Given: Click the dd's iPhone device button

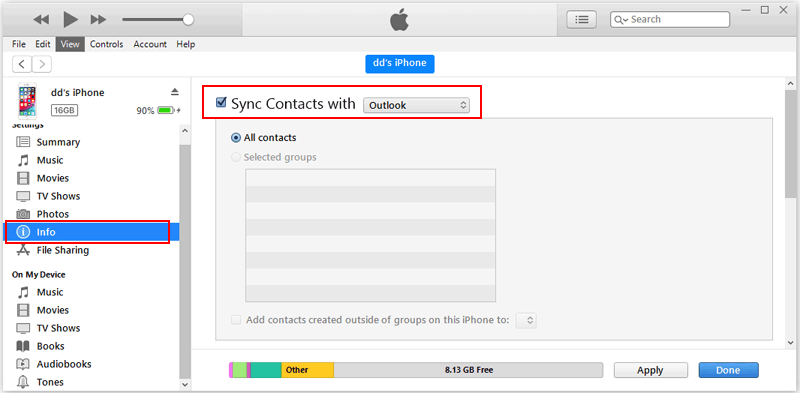Looking at the screenshot, I should coord(399,63).
